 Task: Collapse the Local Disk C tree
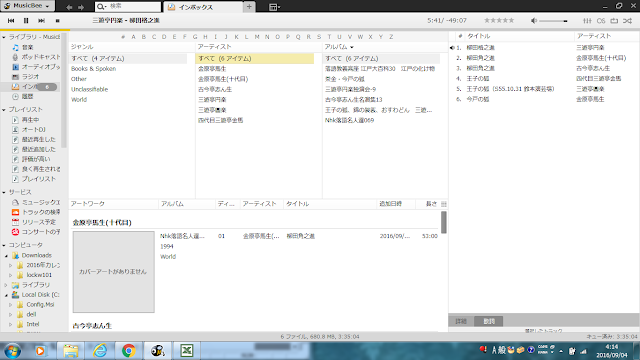point(6,295)
